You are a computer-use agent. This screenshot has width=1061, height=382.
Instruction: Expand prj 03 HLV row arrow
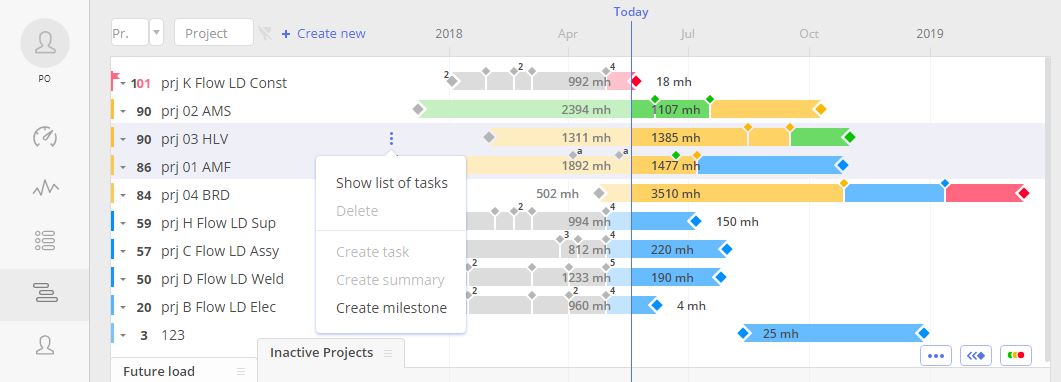pyautogui.click(x=123, y=139)
